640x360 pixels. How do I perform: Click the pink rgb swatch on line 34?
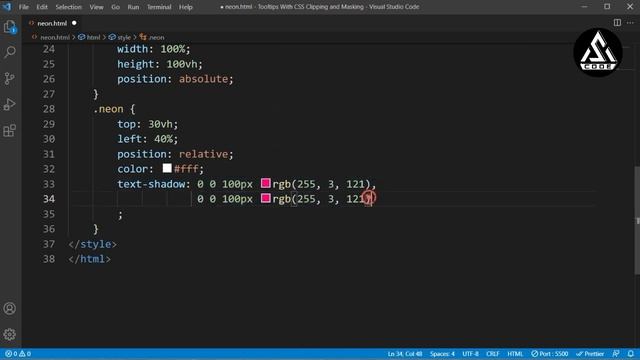point(266,198)
